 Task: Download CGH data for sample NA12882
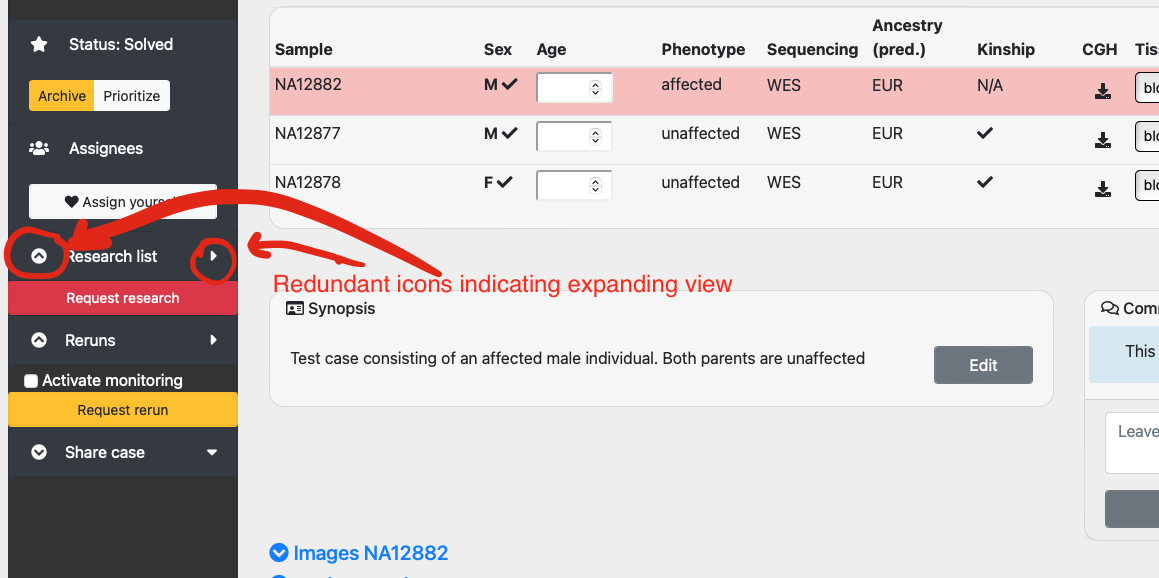(x=1103, y=91)
